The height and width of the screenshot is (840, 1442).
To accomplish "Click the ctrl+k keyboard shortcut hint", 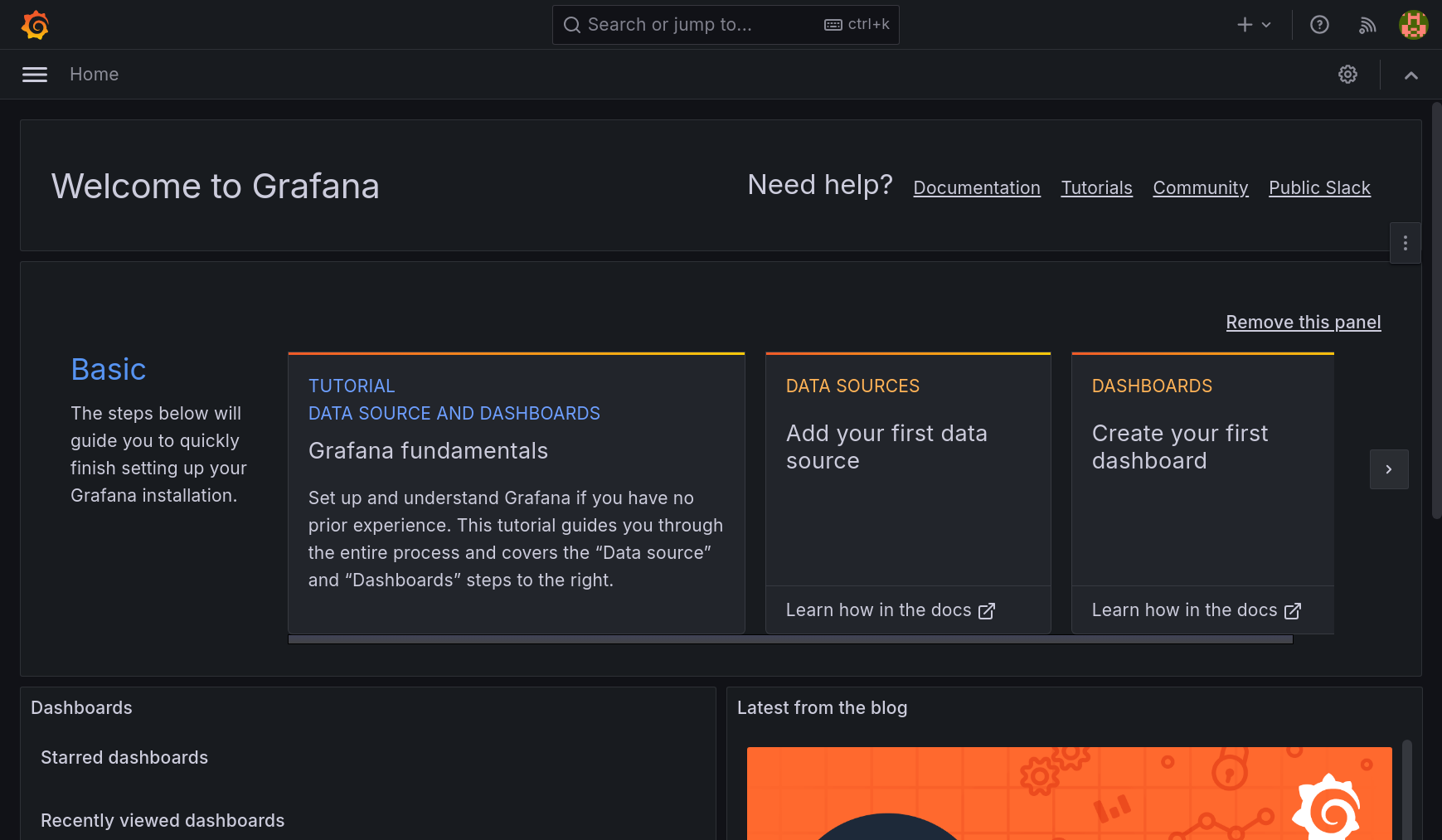I will tap(857, 25).
